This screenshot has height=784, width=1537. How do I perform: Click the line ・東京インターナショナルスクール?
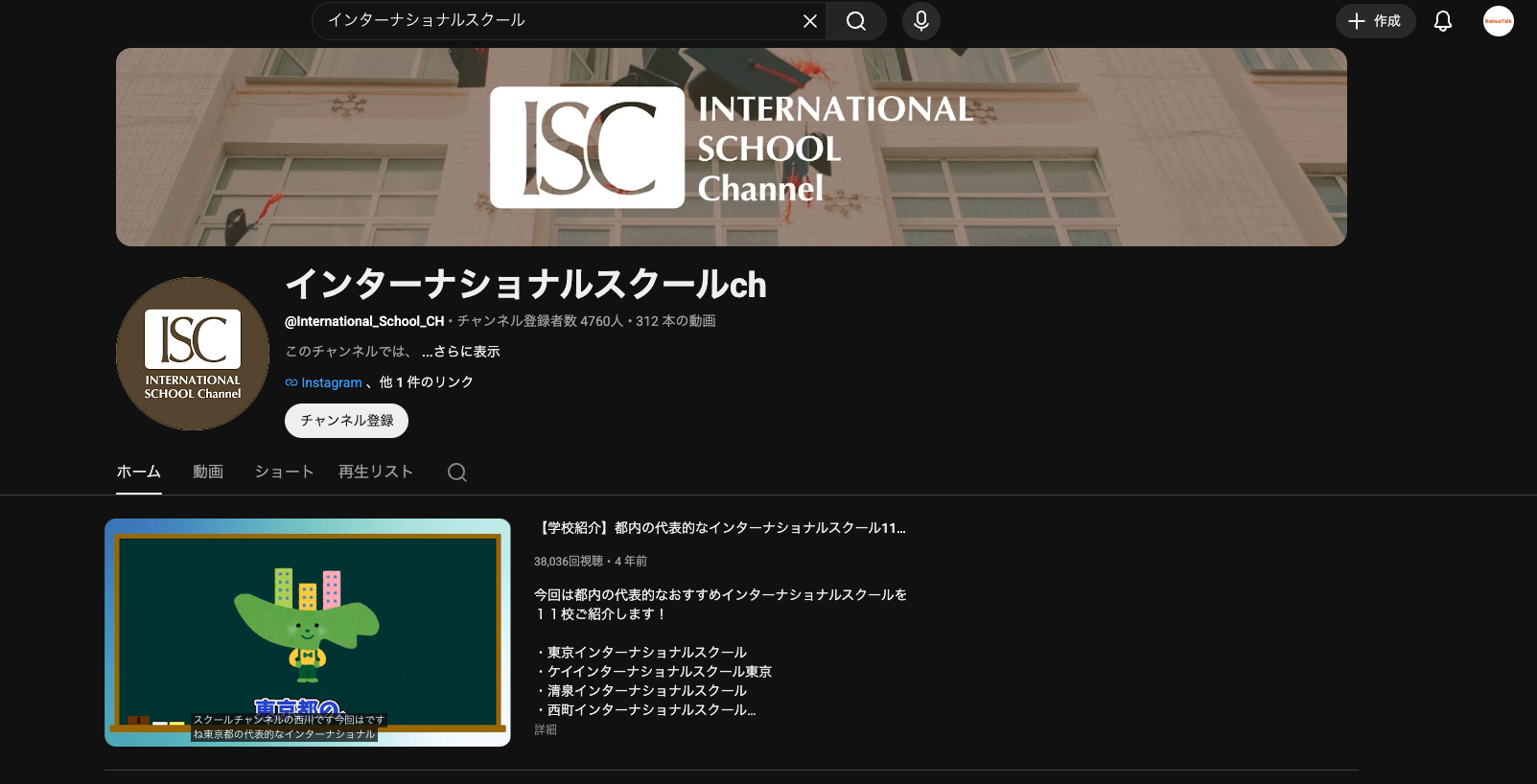[x=640, y=653]
